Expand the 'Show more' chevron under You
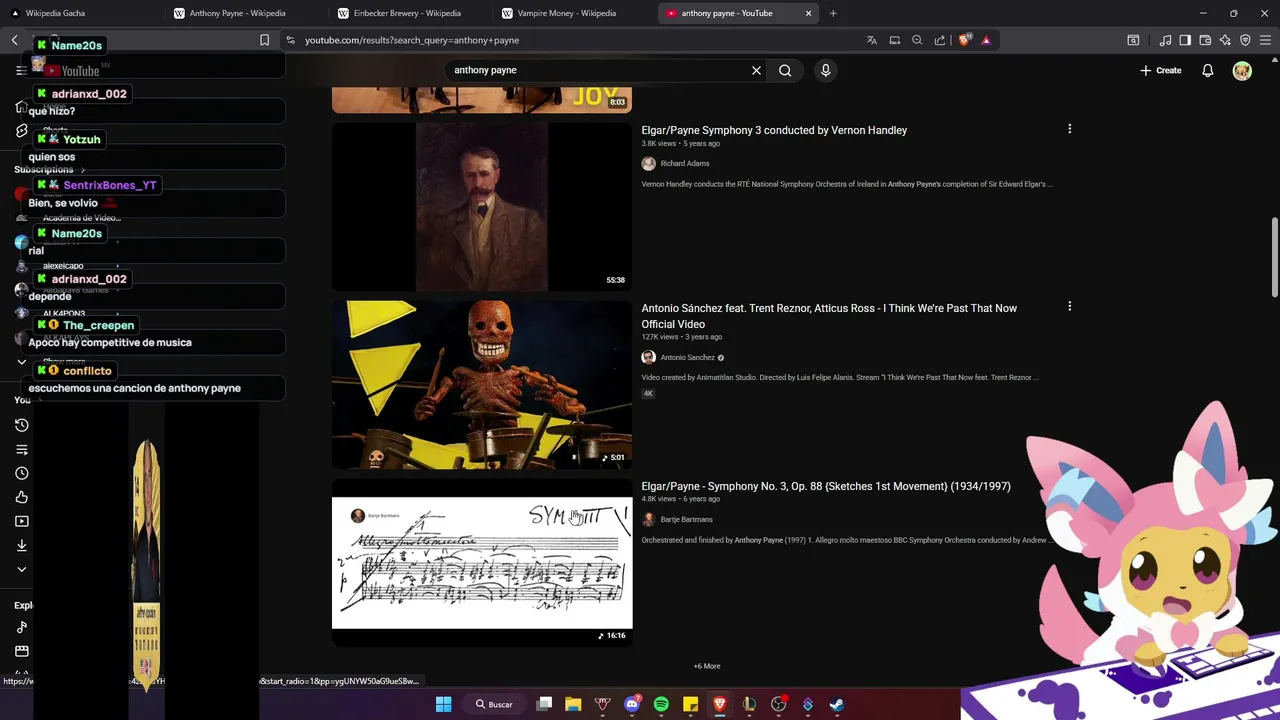1280x720 pixels. [x=22, y=569]
